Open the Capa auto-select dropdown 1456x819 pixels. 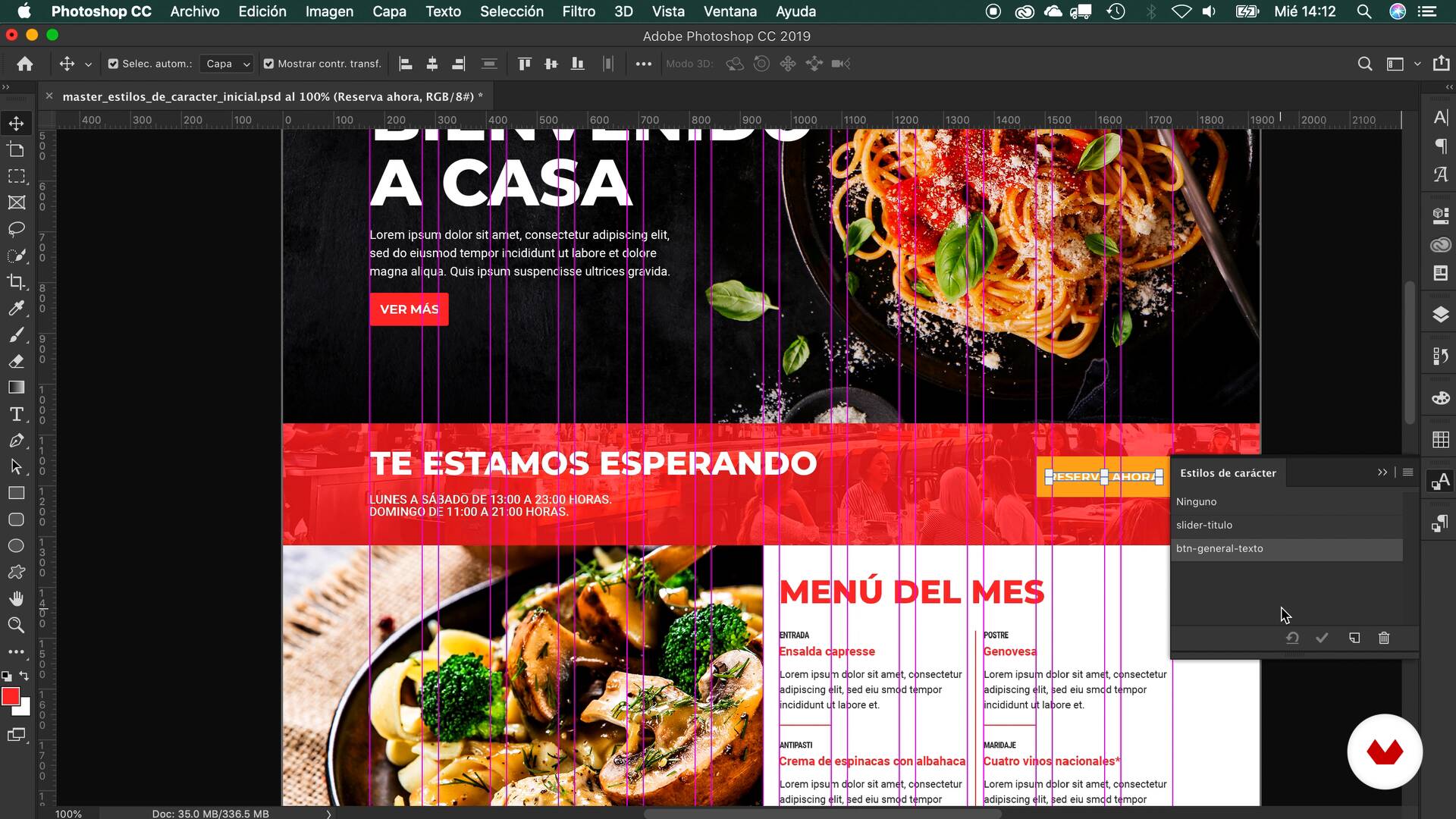coord(227,64)
